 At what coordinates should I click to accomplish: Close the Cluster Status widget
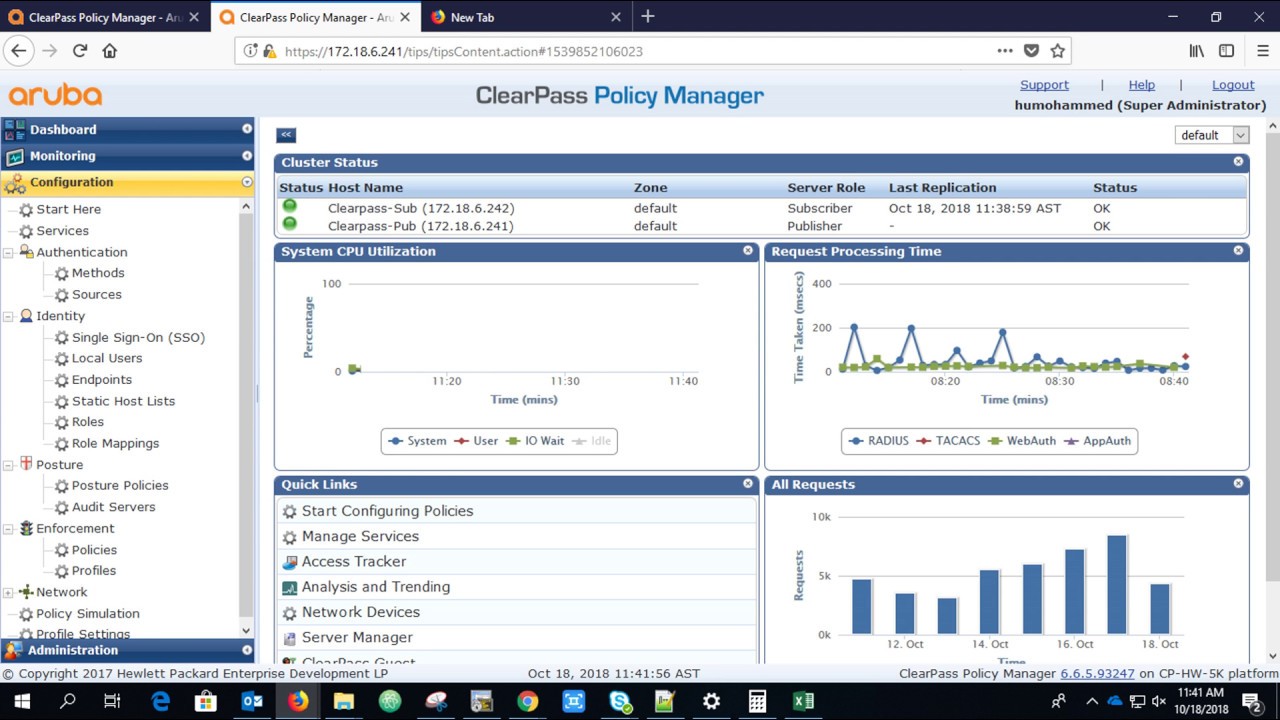[x=1238, y=161]
